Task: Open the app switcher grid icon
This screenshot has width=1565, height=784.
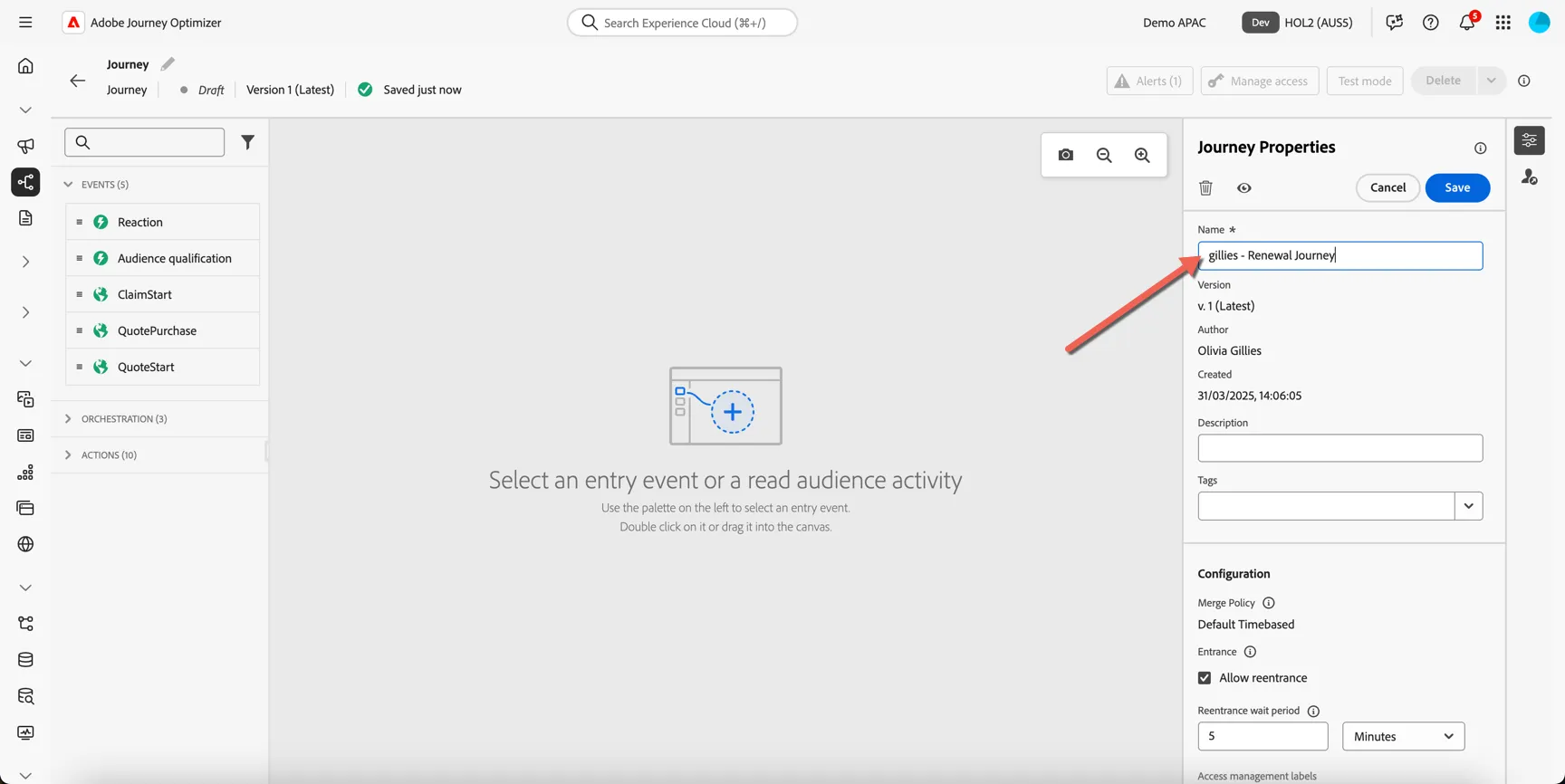Action: click(1503, 23)
